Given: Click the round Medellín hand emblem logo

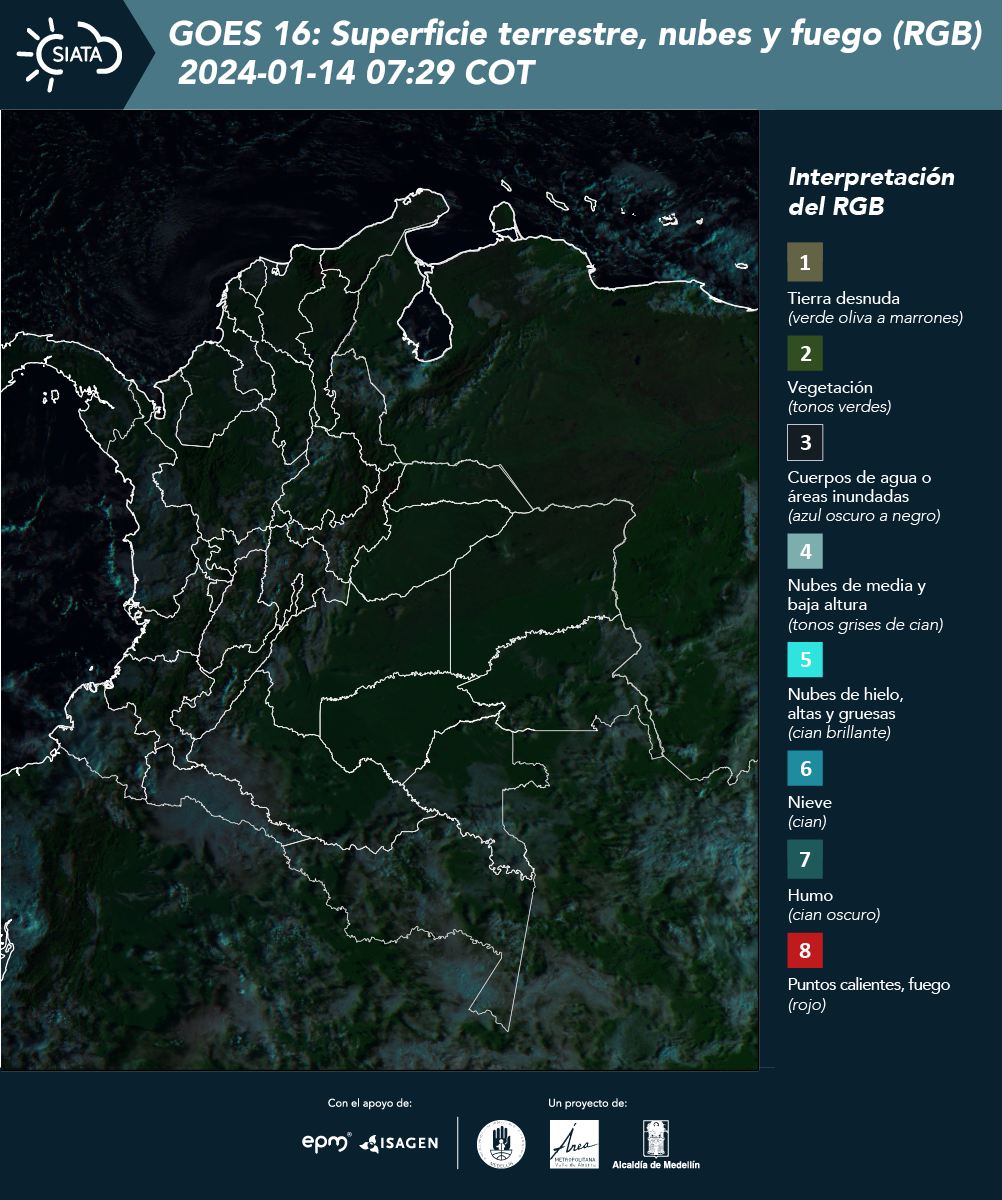Looking at the screenshot, I should point(501,1144).
